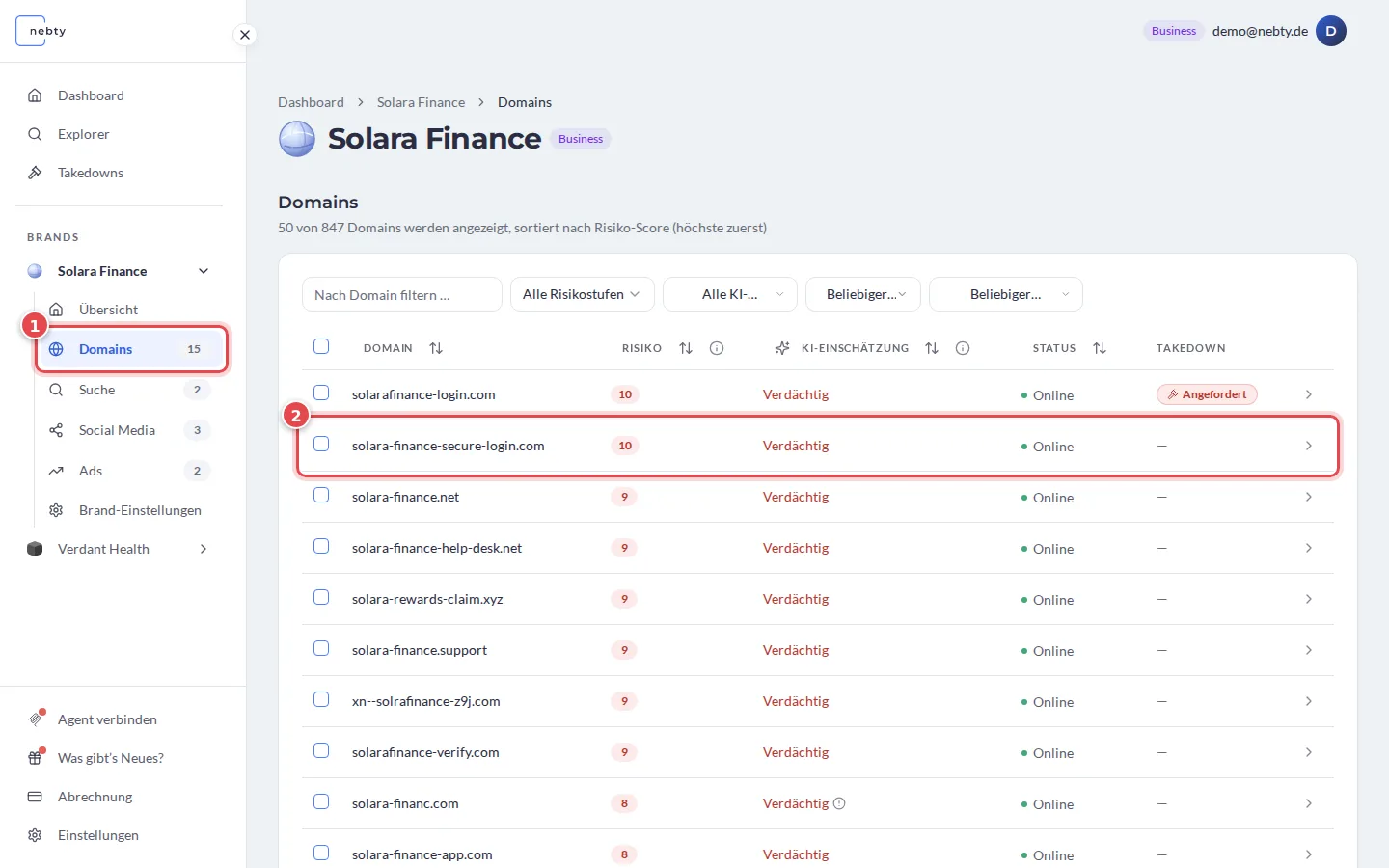Click the Angefordert takedown badge

tap(1207, 394)
